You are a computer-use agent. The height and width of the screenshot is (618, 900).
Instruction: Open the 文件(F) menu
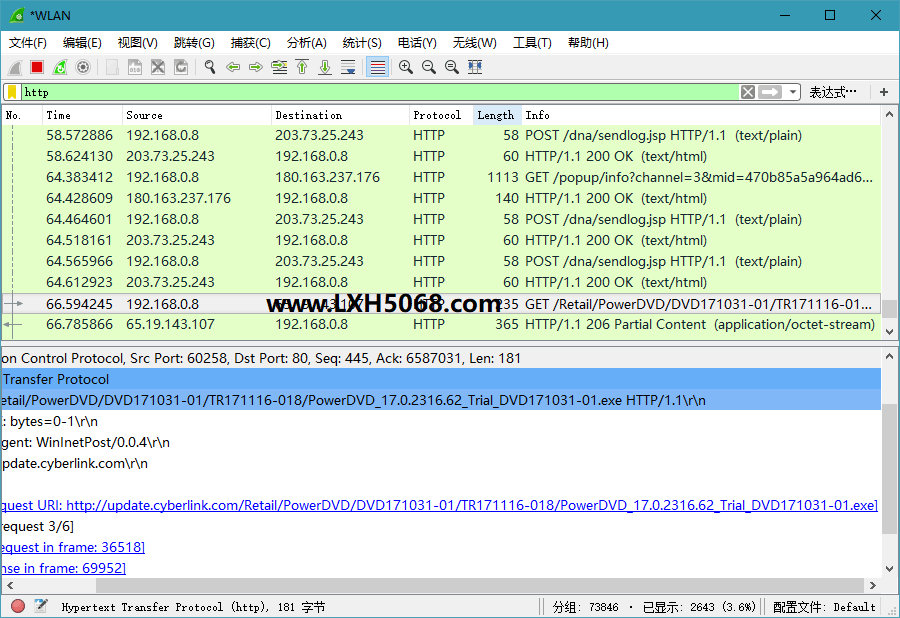point(28,43)
